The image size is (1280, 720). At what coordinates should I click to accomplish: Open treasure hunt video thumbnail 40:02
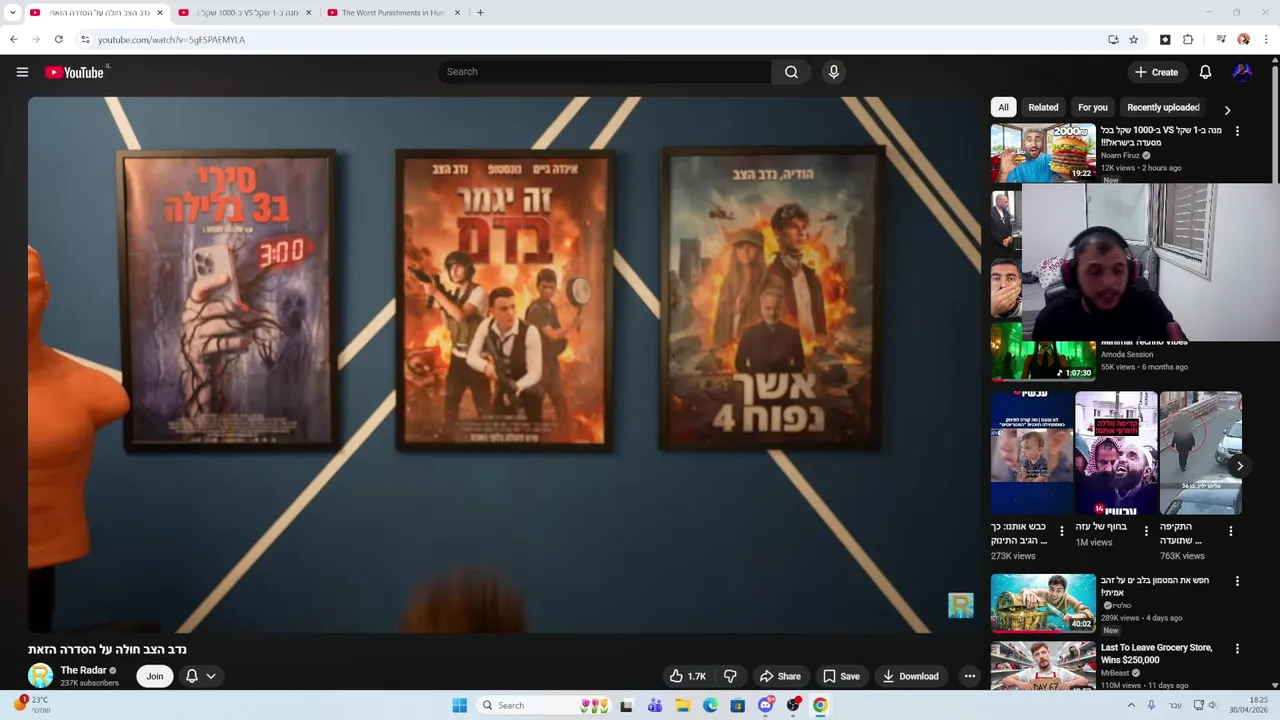(1043, 603)
